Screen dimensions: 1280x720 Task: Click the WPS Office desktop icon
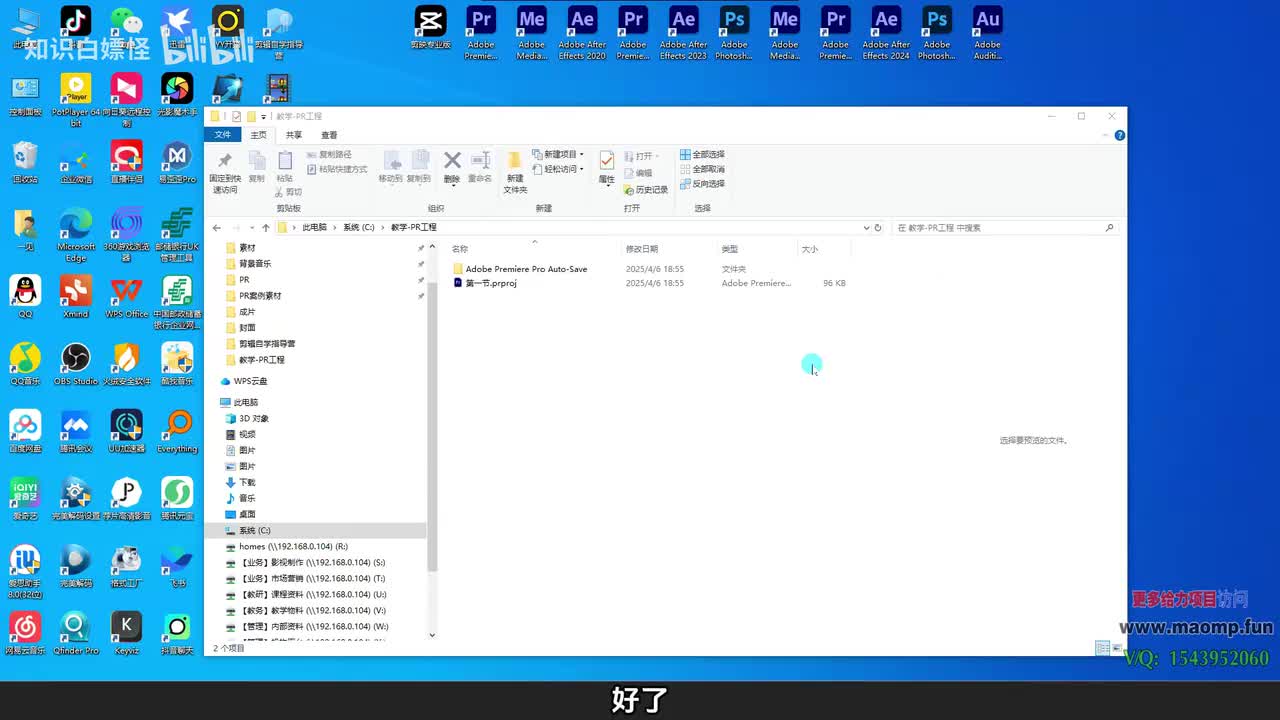click(126, 297)
